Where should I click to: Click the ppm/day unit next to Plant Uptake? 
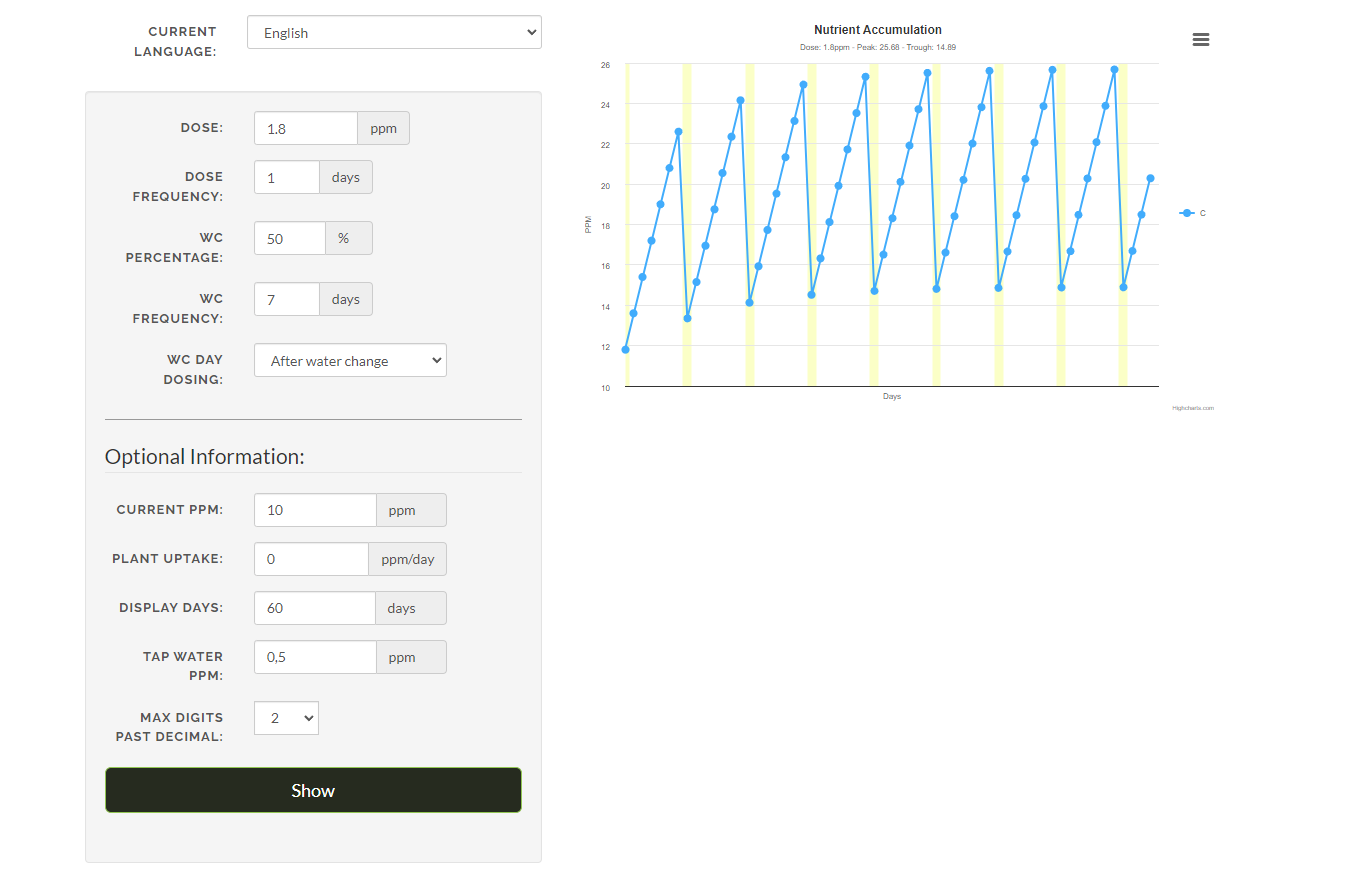[x=408, y=559]
